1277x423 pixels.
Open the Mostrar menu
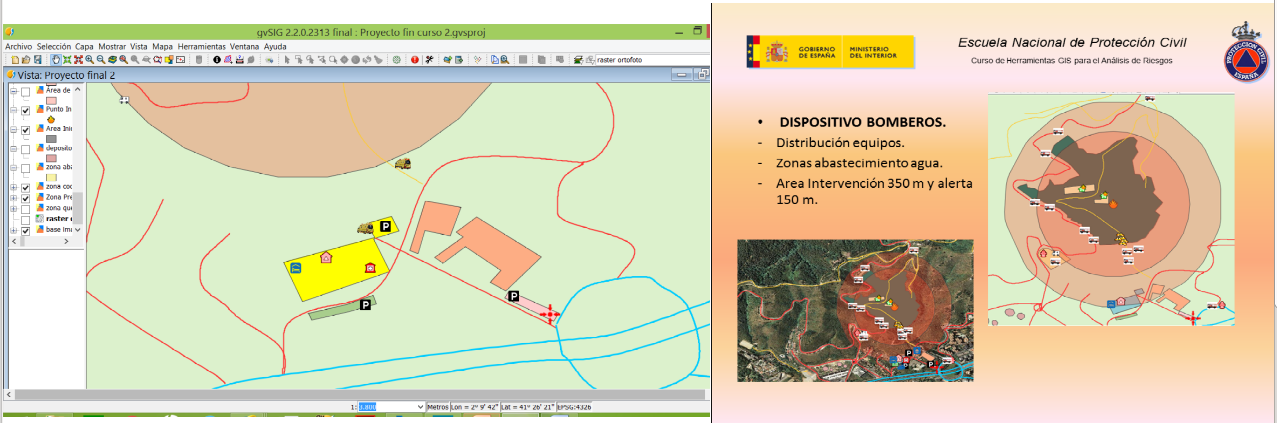click(x=112, y=46)
